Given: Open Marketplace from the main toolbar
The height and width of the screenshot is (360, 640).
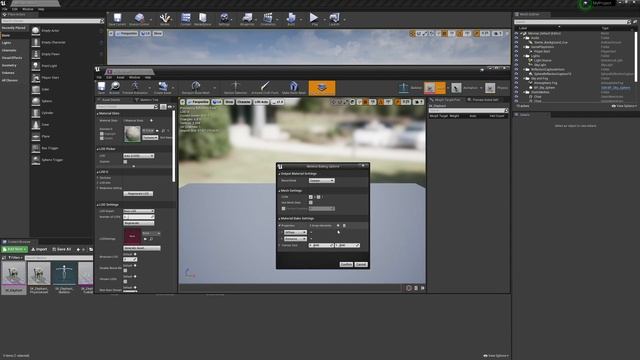Looking at the screenshot, I should click(202, 19).
